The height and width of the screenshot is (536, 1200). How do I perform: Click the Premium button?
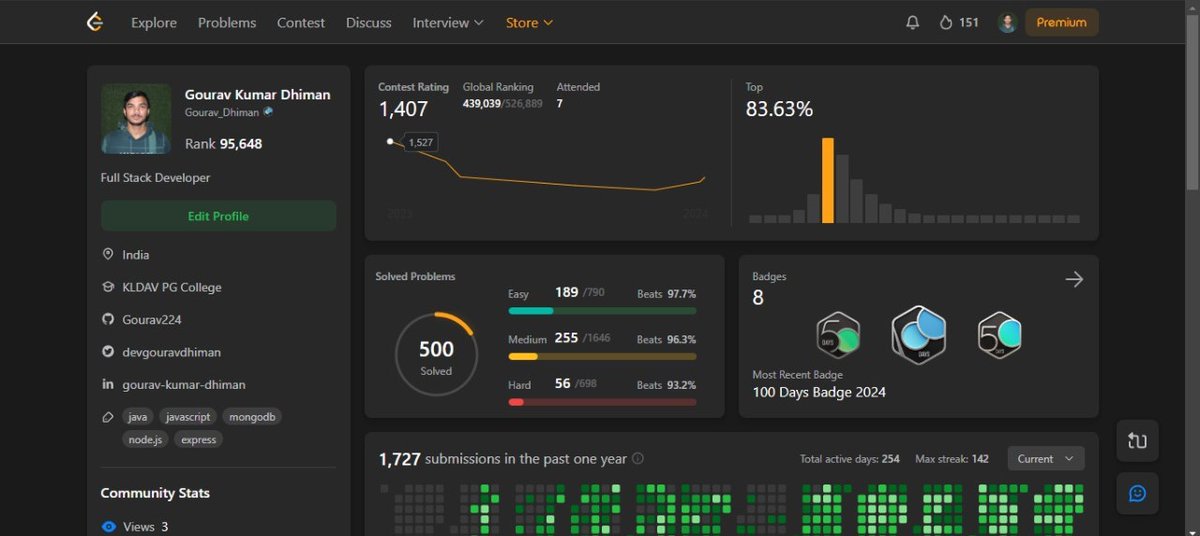pos(1062,22)
